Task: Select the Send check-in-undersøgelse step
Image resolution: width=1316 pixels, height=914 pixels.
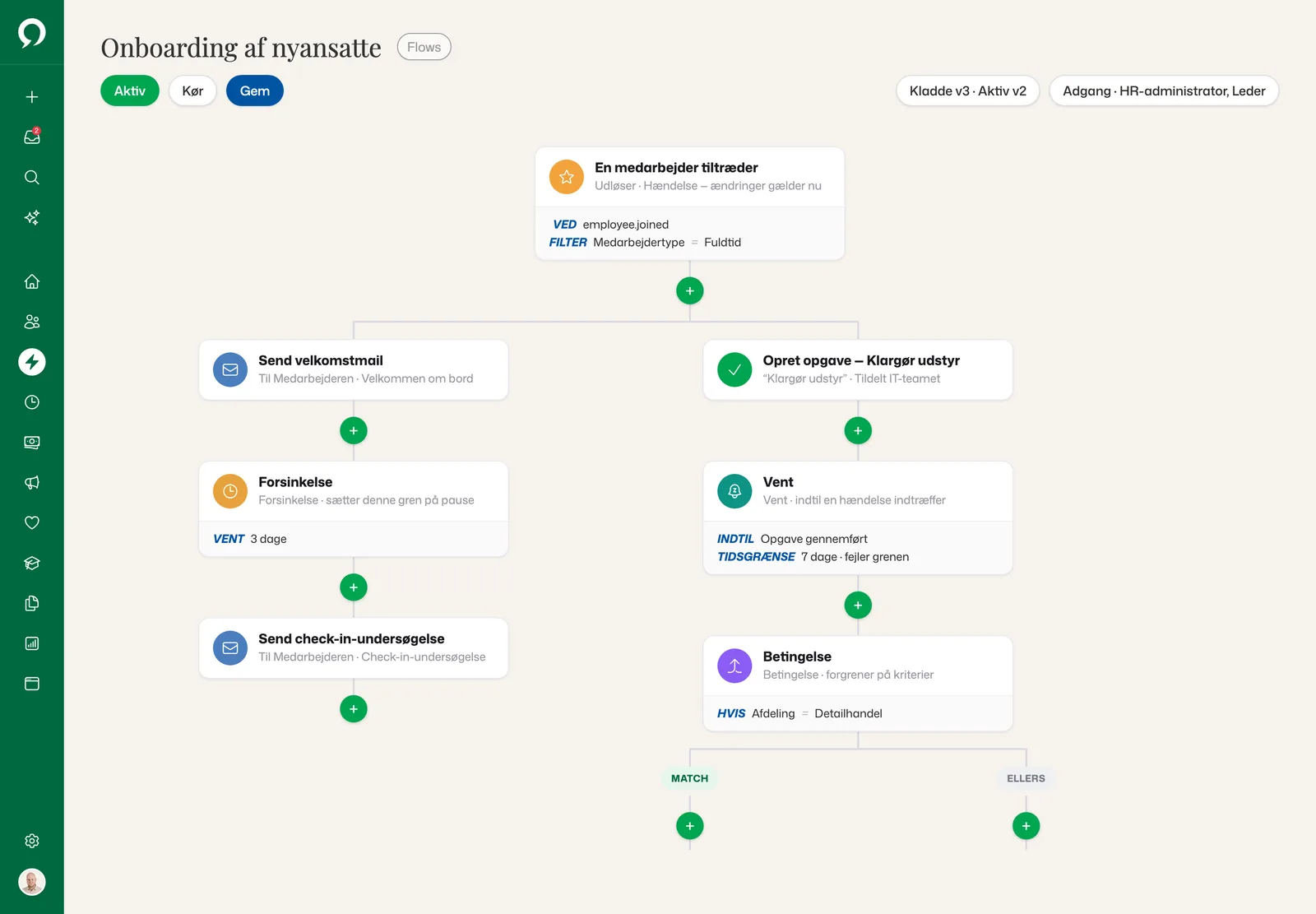Action: point(354,648)
